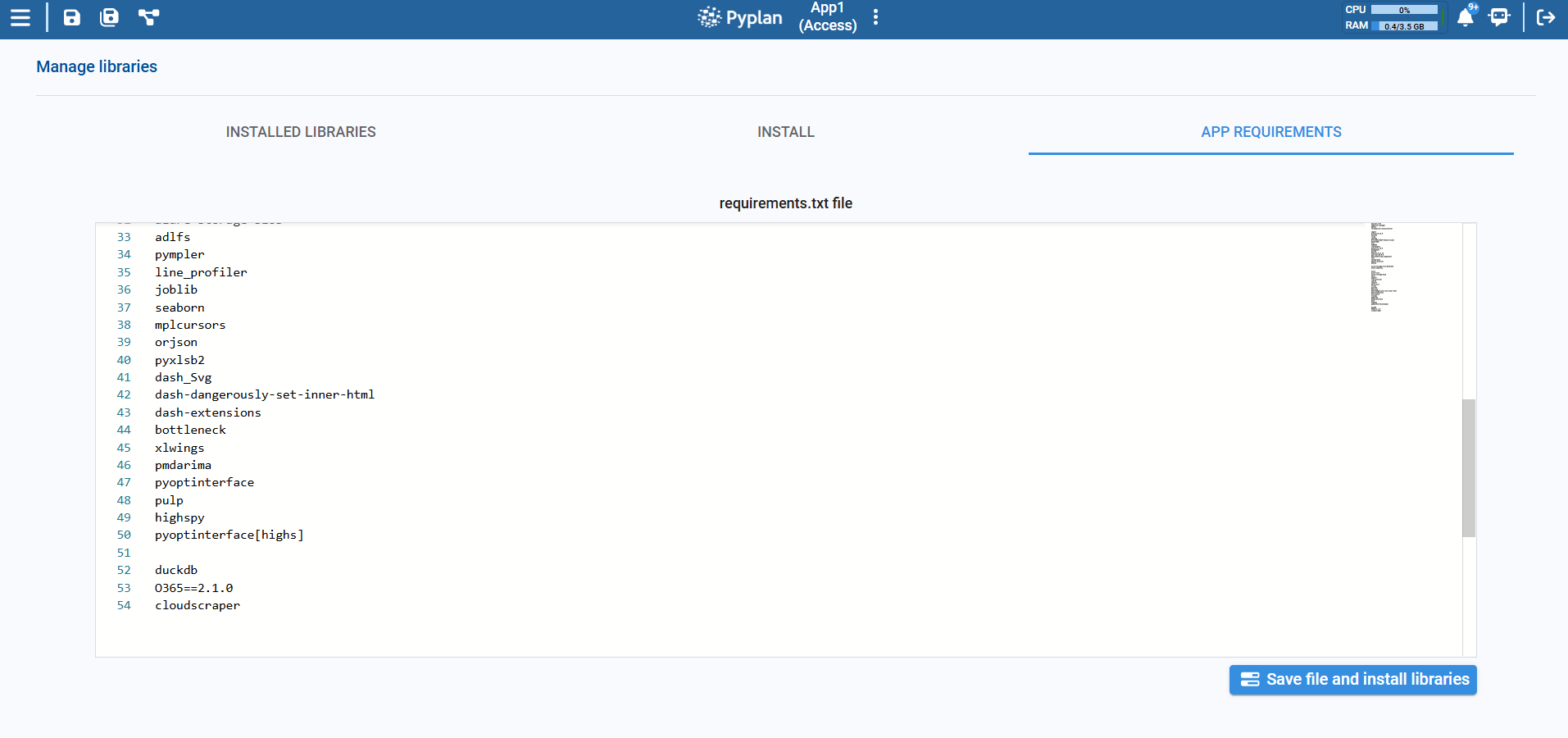Switch to the Install tab
The image size is (1568, 738).
[785, 132]
